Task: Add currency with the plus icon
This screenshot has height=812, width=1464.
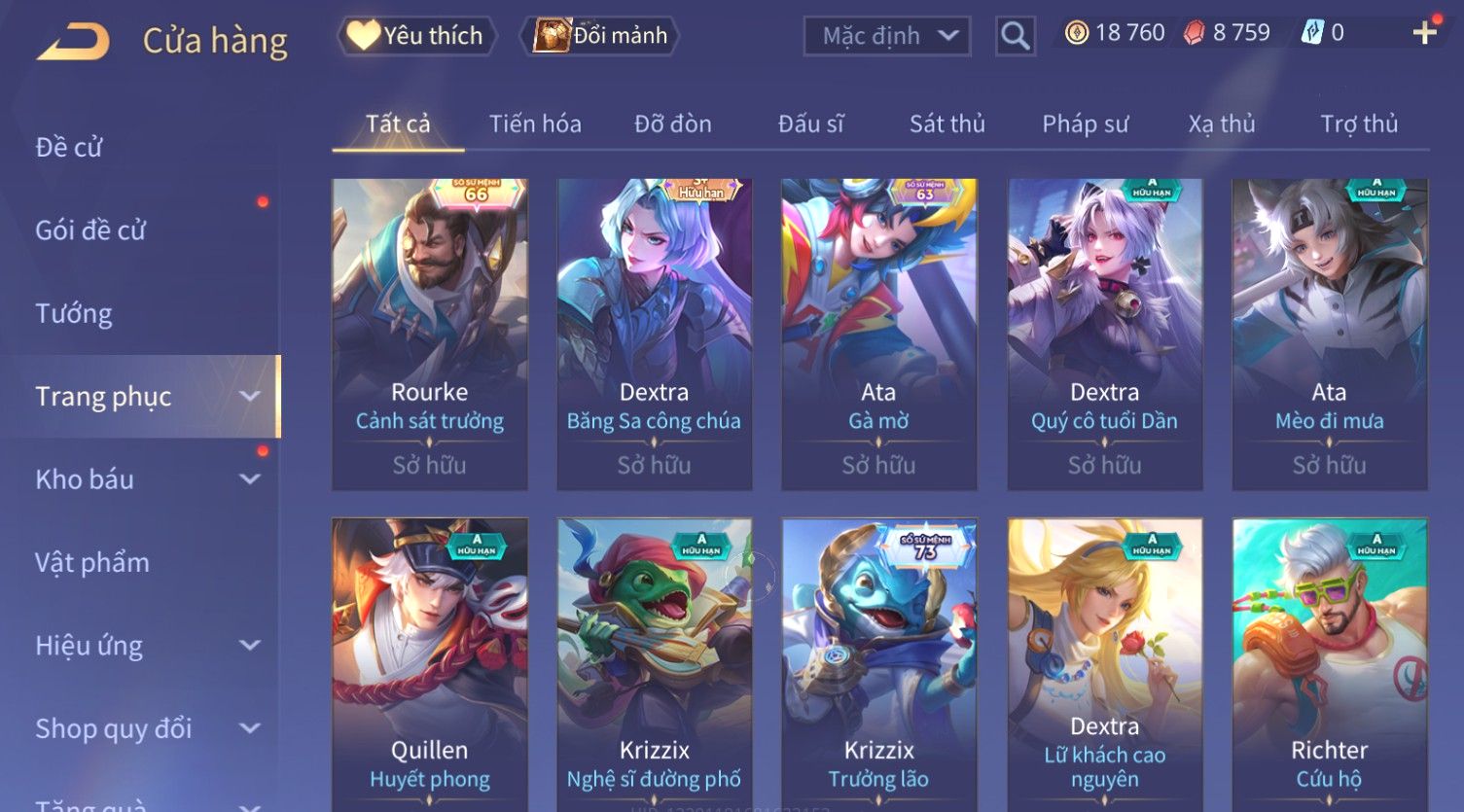Action: (x=1424, y=33)
